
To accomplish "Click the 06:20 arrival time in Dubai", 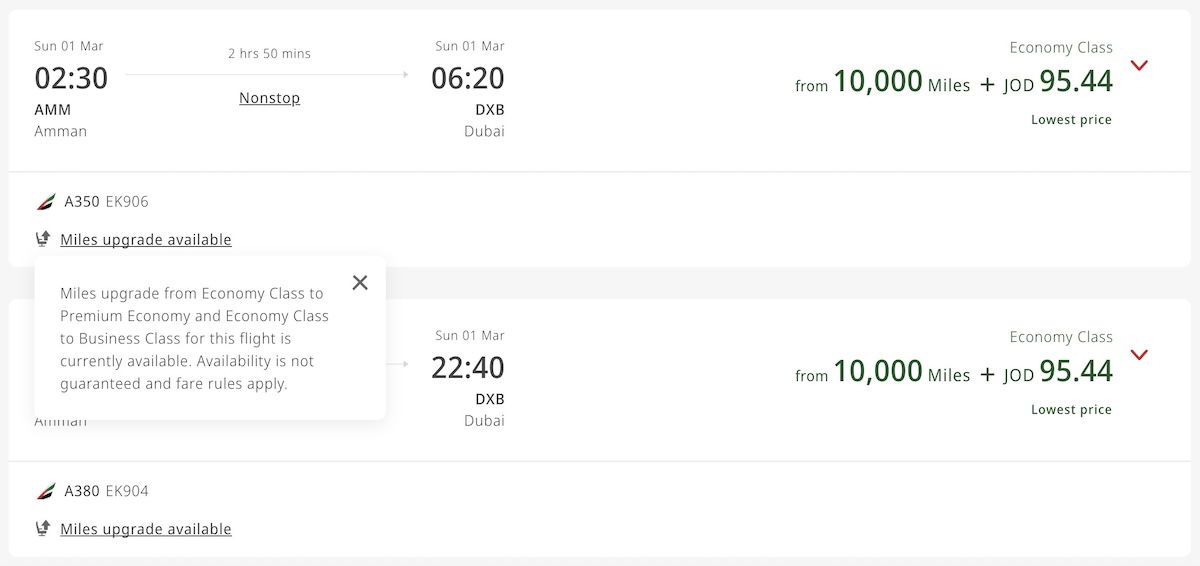I will pyautogui.click(x=467, y=78).
